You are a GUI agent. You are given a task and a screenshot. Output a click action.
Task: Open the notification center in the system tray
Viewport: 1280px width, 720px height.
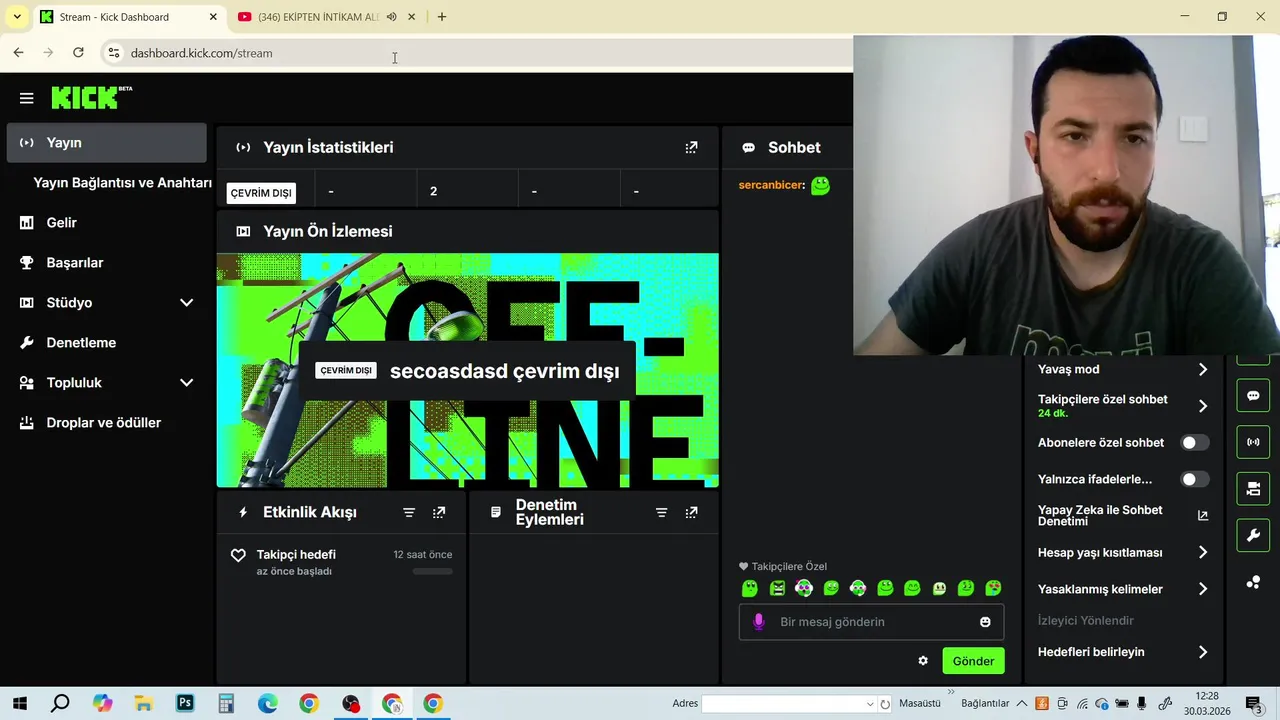(x=1254, y=703)
